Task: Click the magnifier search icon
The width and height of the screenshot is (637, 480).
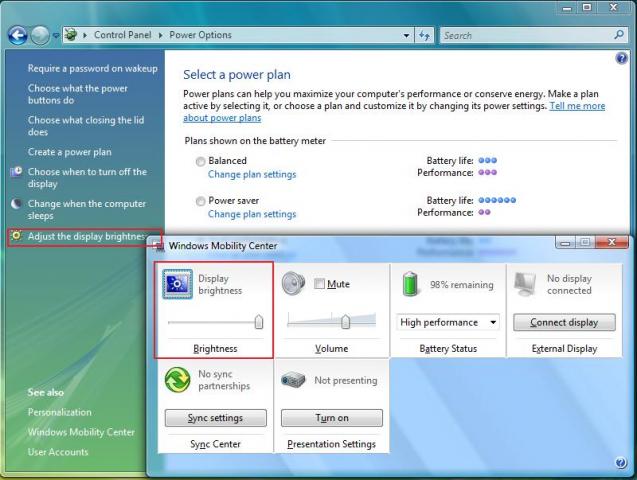Action: tap(619, 35)
